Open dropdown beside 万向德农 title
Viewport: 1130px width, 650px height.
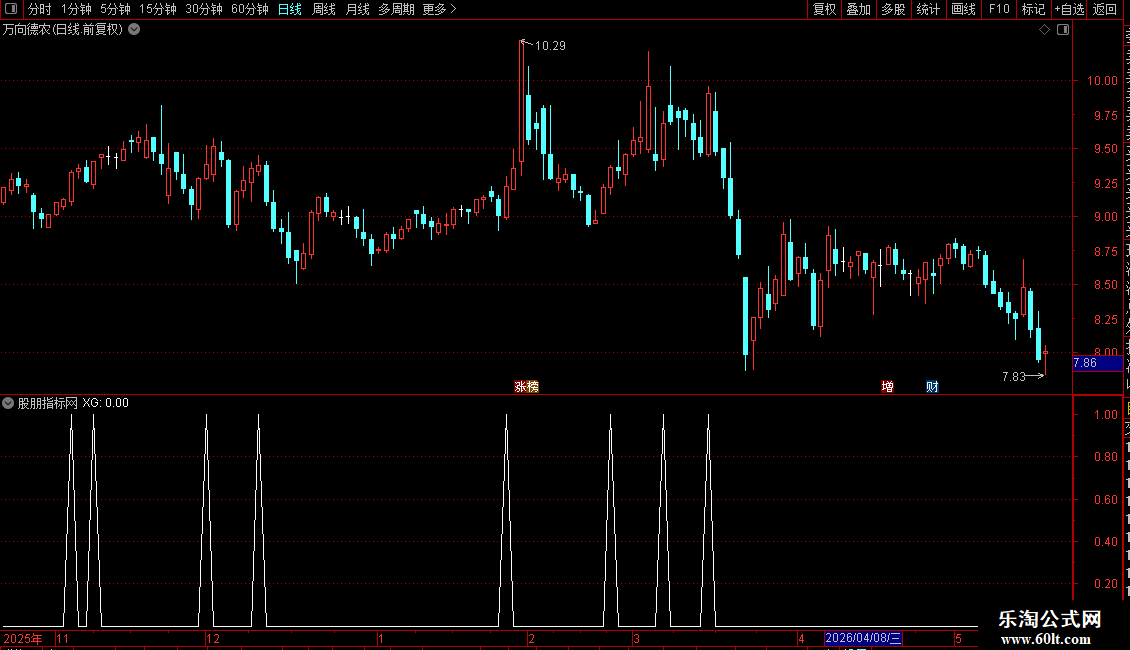click(x=134, y=30)
